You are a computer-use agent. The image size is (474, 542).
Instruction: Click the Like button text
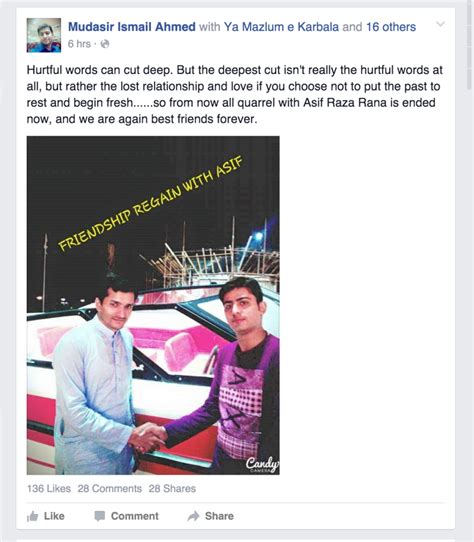point(54,516)
